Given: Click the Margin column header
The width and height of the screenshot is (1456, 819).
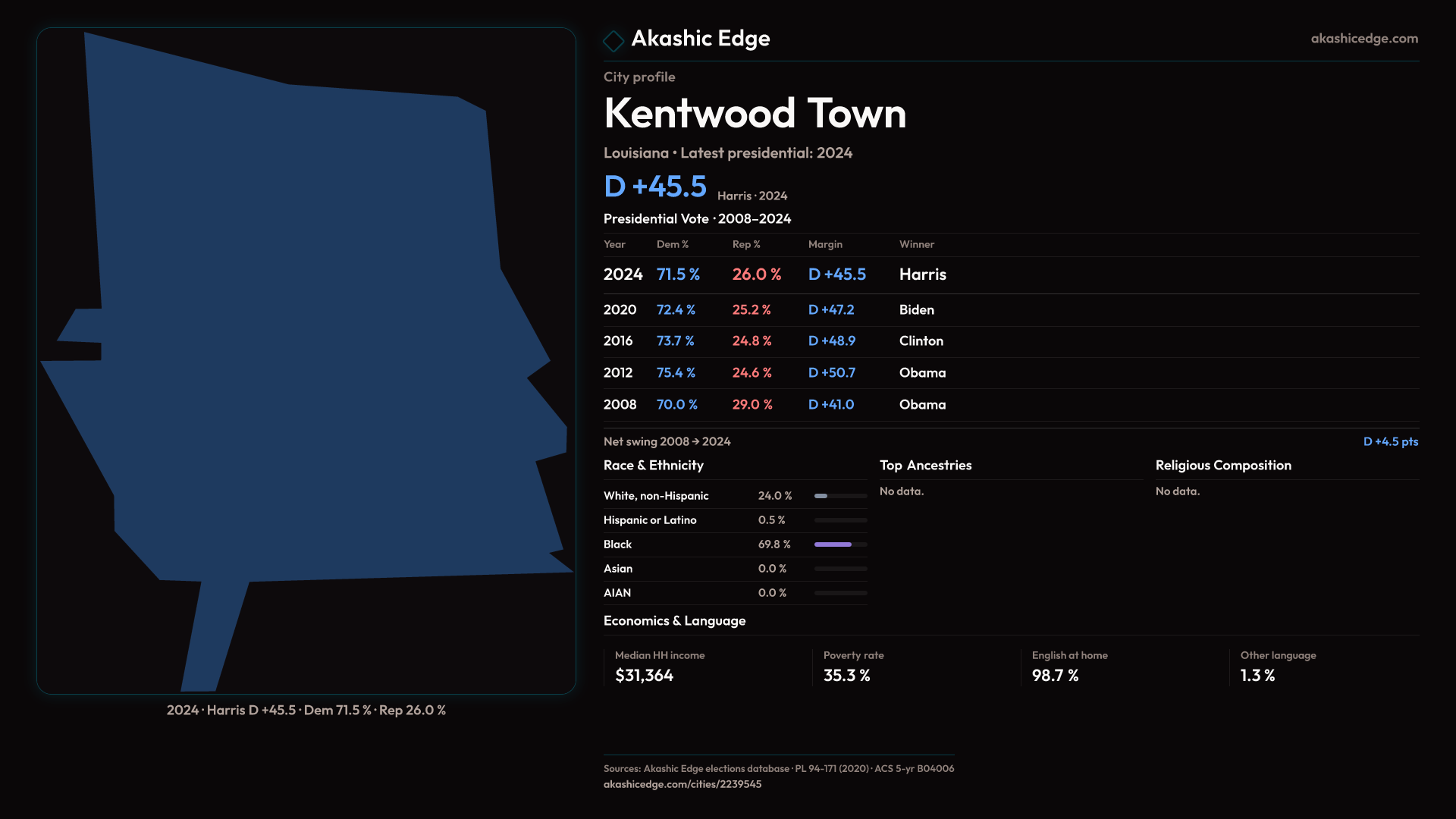Looking at the screenshot, I should (x=825, y=244).
